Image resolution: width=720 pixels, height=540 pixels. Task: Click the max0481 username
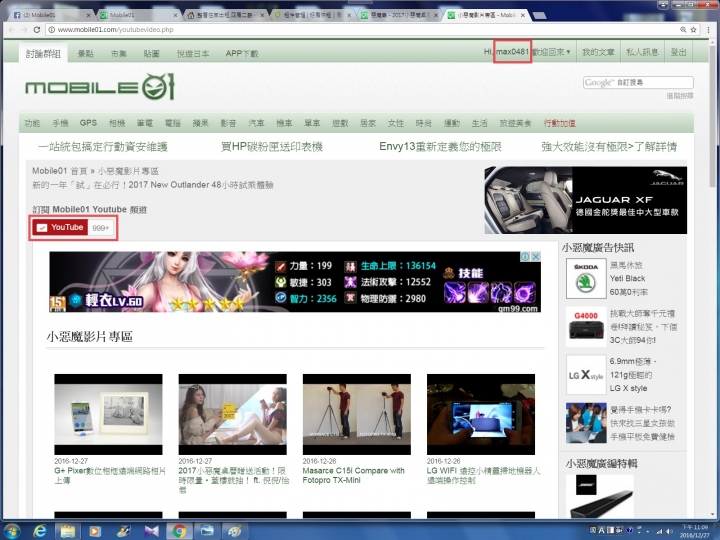(x=512, y=51)
